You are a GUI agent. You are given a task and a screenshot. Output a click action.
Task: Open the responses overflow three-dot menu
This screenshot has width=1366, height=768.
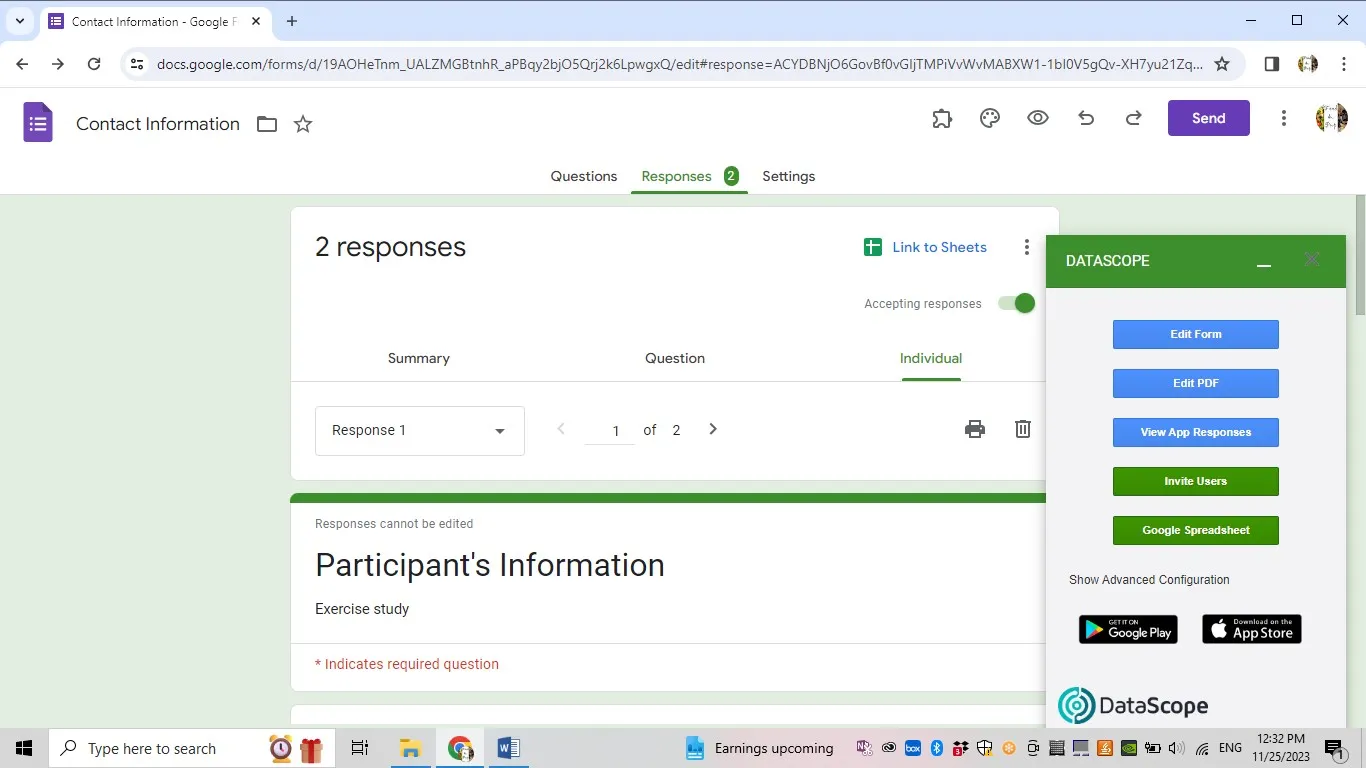[1026, 246]
